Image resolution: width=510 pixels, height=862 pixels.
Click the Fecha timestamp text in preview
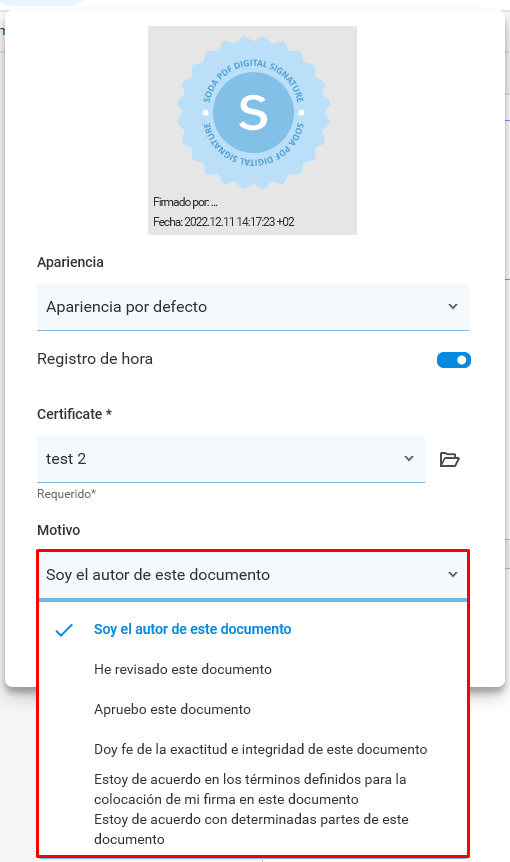[224, 222]
